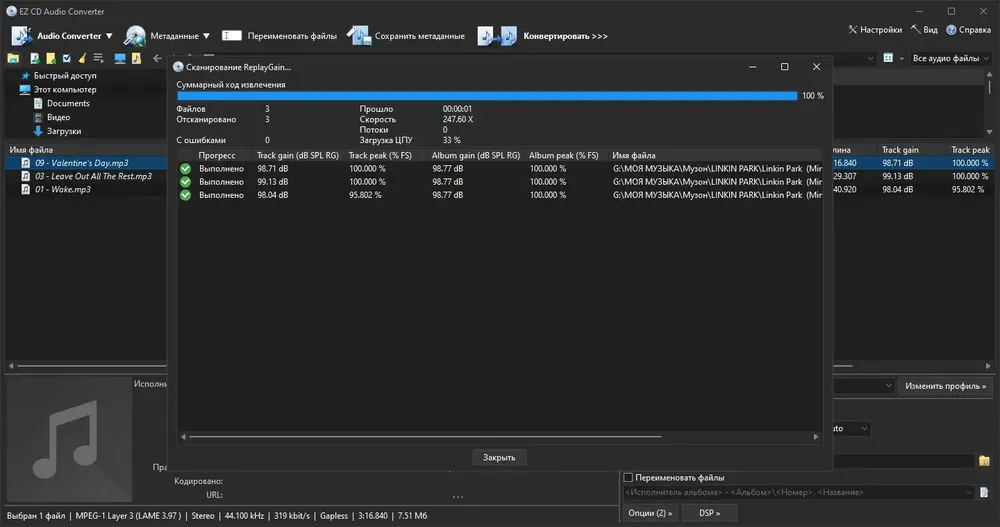
Task: Open the DSP » button
Action: coord(709,513)
